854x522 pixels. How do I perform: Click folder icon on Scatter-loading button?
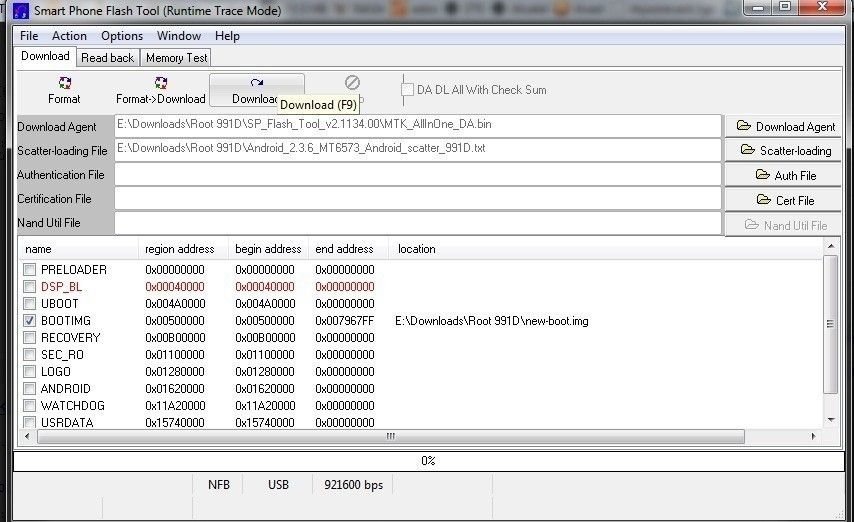[748, 150]
